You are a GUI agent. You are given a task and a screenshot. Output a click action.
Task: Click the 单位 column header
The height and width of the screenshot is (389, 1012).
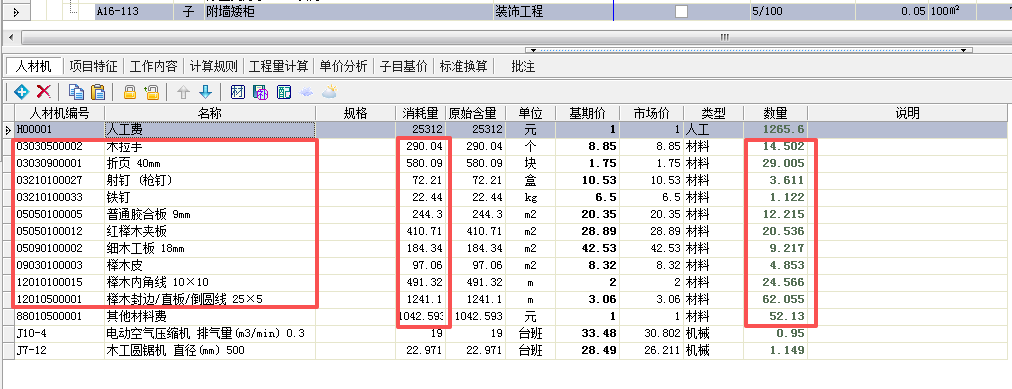[531, 113]
